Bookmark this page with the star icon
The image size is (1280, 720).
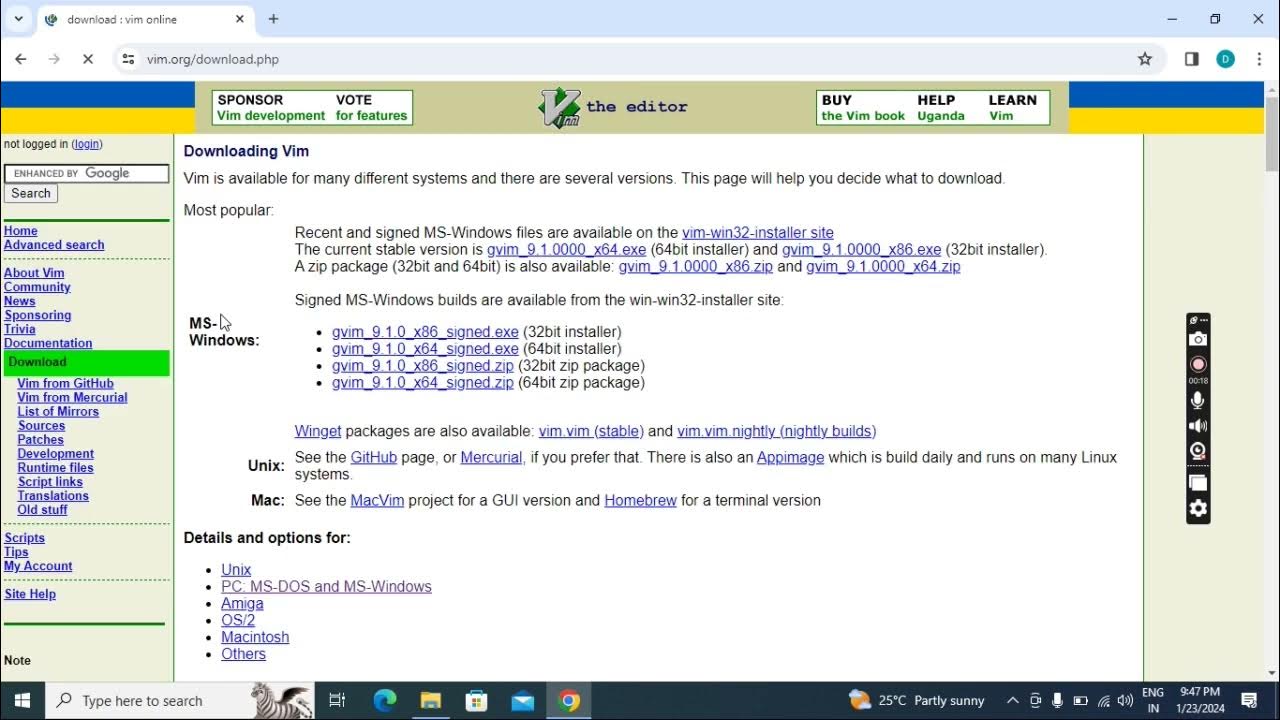coord(1145,59)
